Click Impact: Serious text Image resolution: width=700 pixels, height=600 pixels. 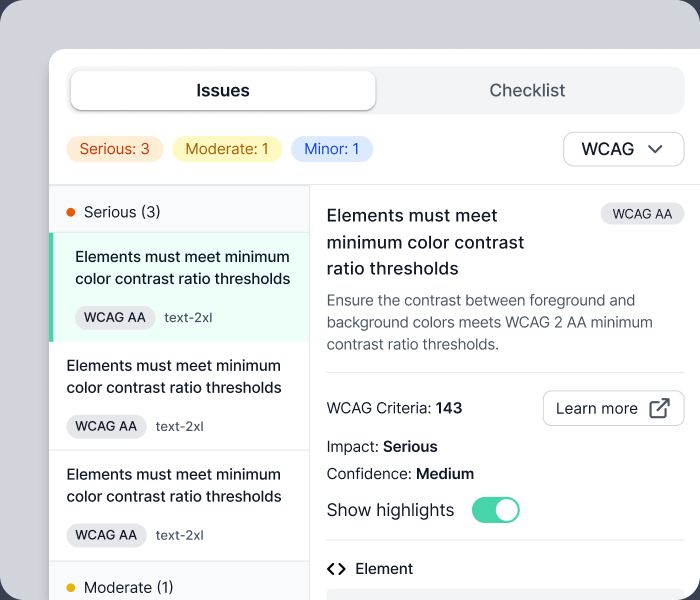click(382, 446)
